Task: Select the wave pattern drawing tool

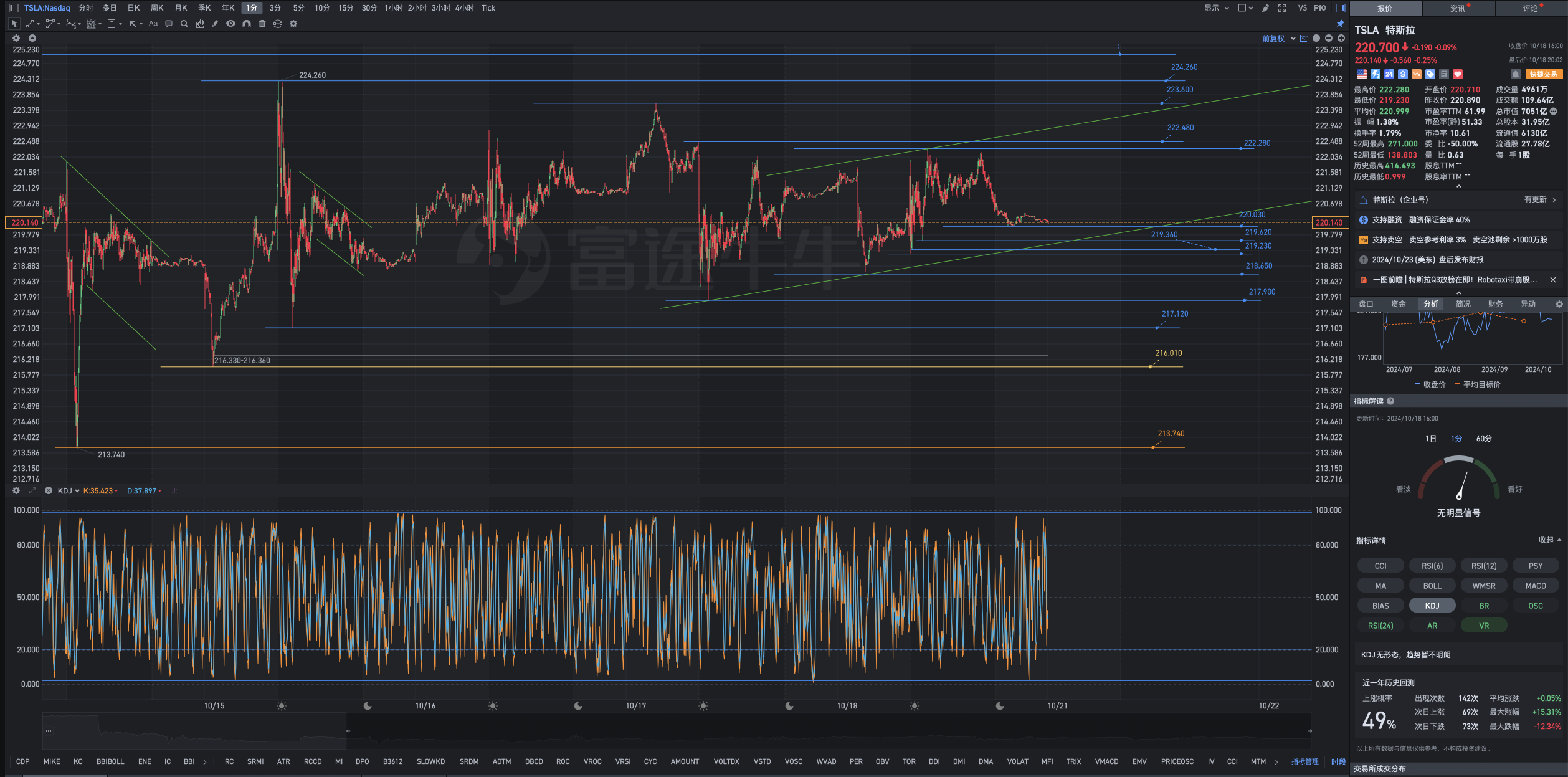Action: 72,24
